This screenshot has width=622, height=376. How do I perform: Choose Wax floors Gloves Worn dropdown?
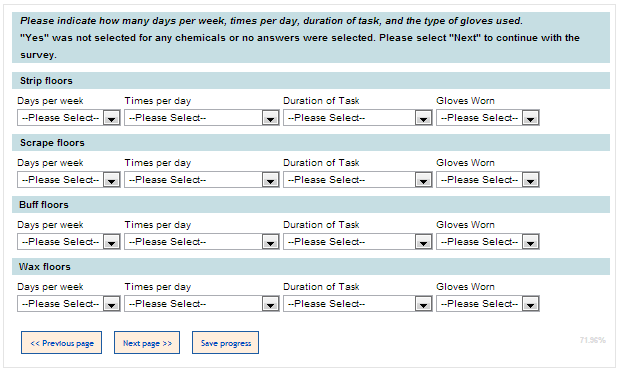pyautogui.click(x=488, y=304)
